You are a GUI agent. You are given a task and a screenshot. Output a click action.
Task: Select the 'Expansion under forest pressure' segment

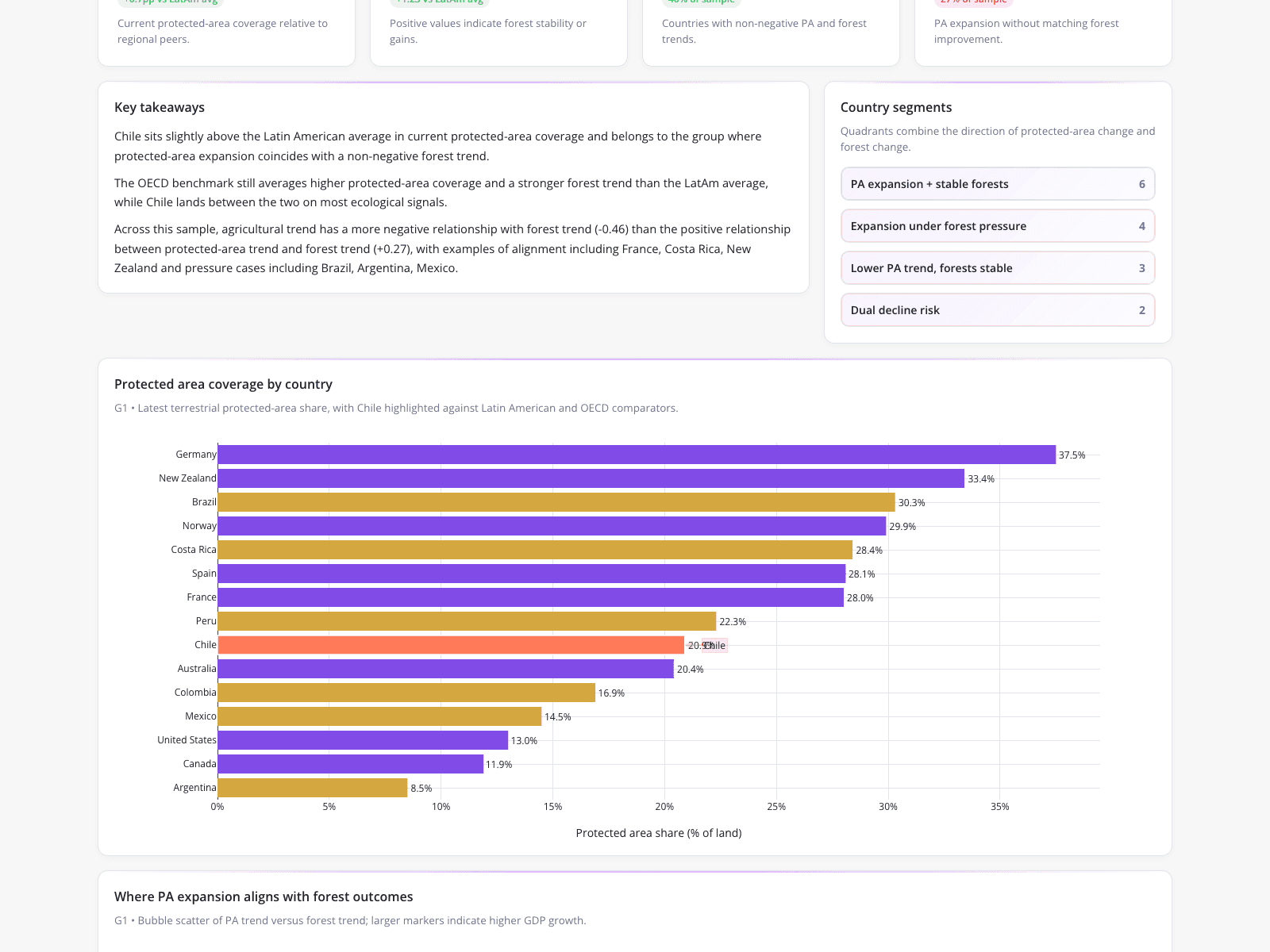point(998,226)
